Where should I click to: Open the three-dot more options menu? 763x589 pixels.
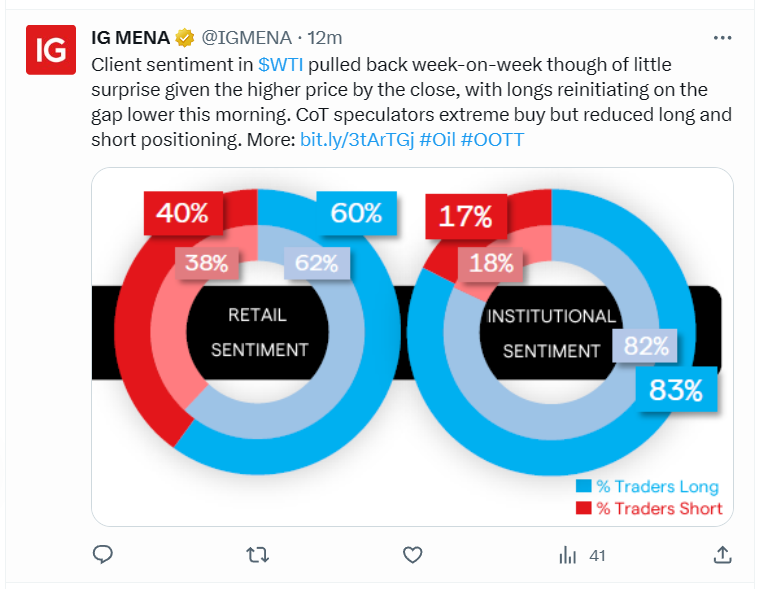click(x=722, y=38)
